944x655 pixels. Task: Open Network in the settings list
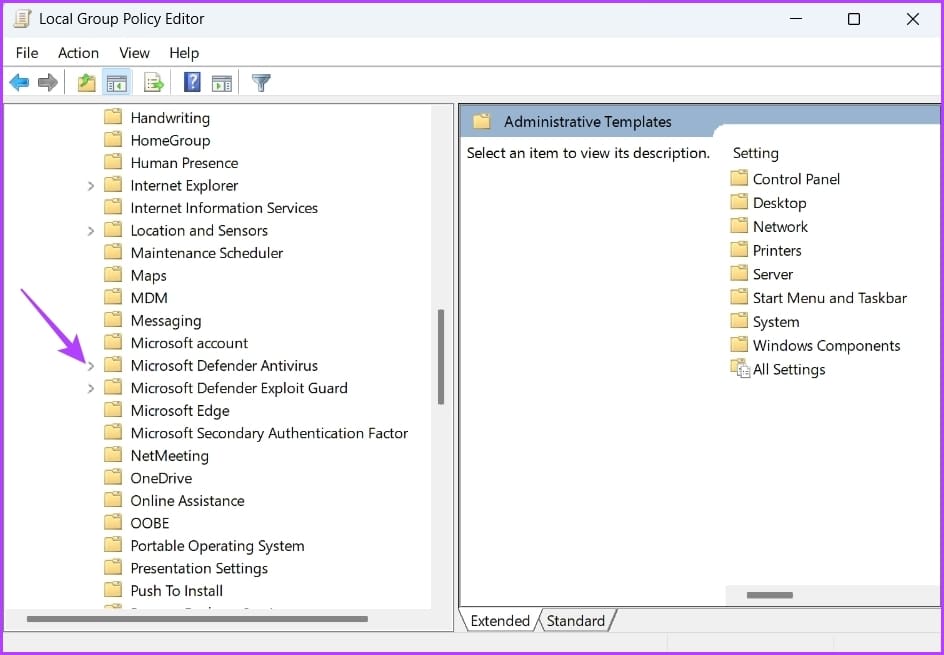pos(780,226)
